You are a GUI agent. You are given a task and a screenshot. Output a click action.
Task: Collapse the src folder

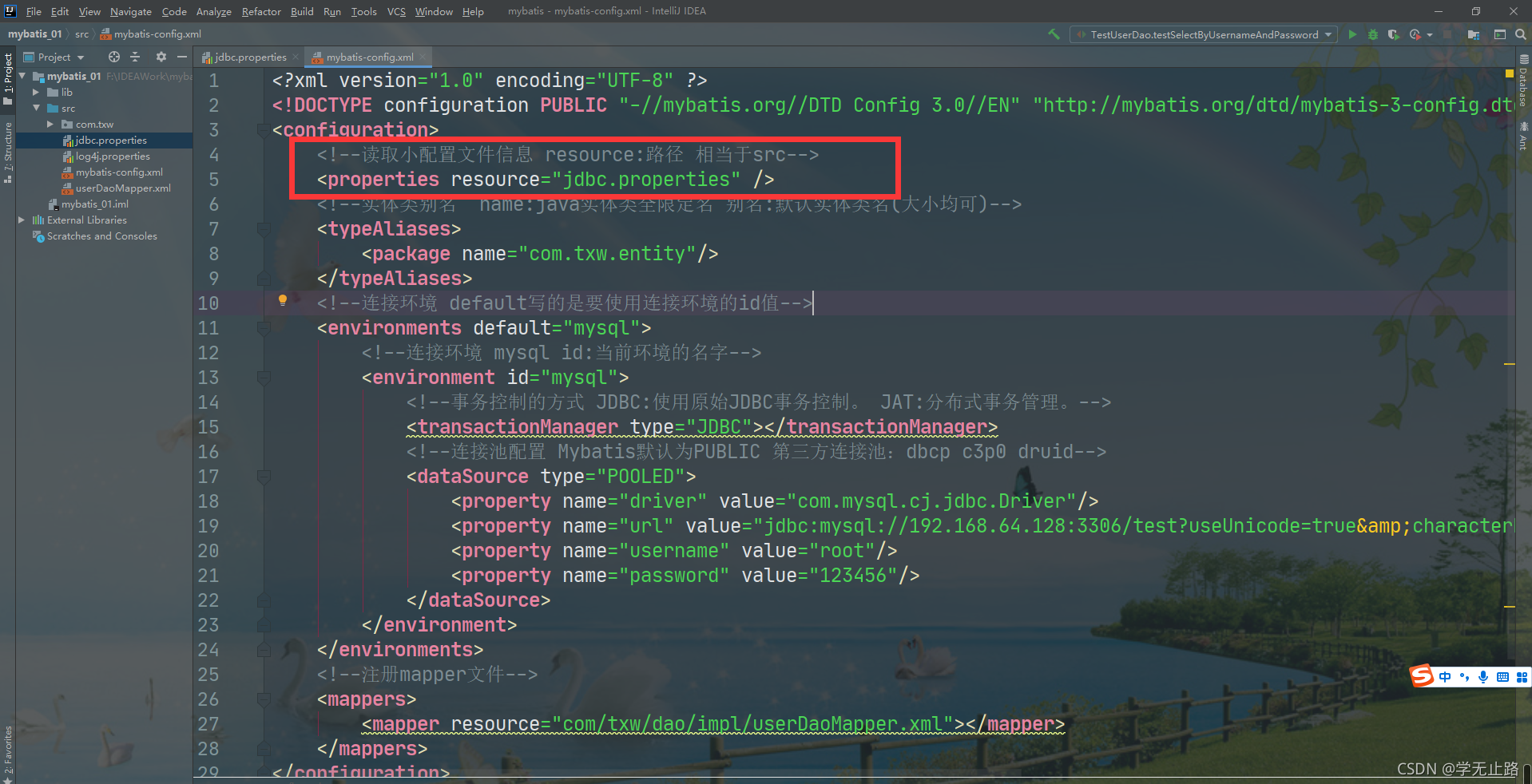(36, 108)
